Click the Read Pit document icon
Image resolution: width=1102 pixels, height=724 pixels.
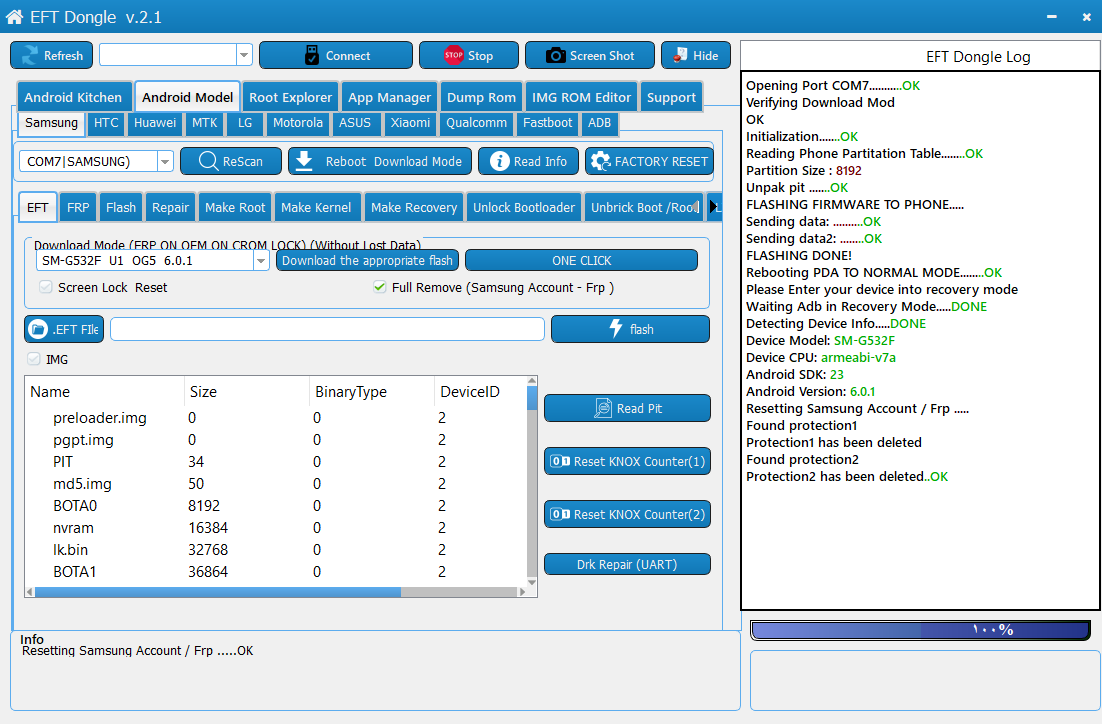coord(603,408)
